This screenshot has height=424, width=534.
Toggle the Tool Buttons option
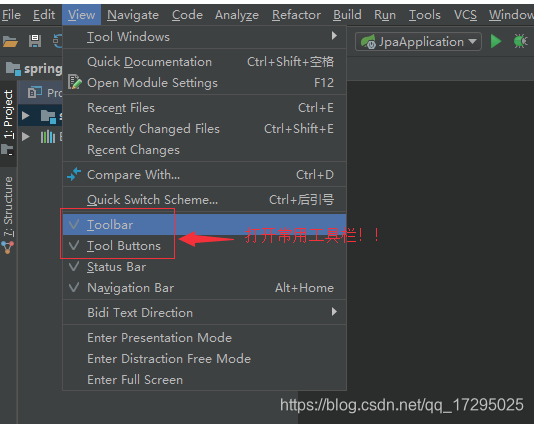click(204, 246)
